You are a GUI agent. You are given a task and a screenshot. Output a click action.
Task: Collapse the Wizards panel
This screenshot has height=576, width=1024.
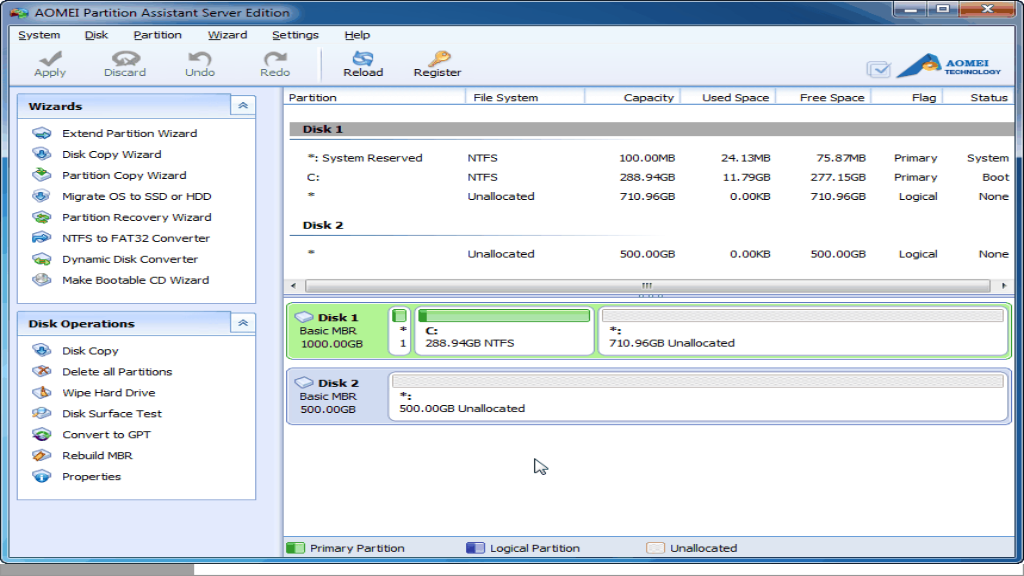coord(243,106)
